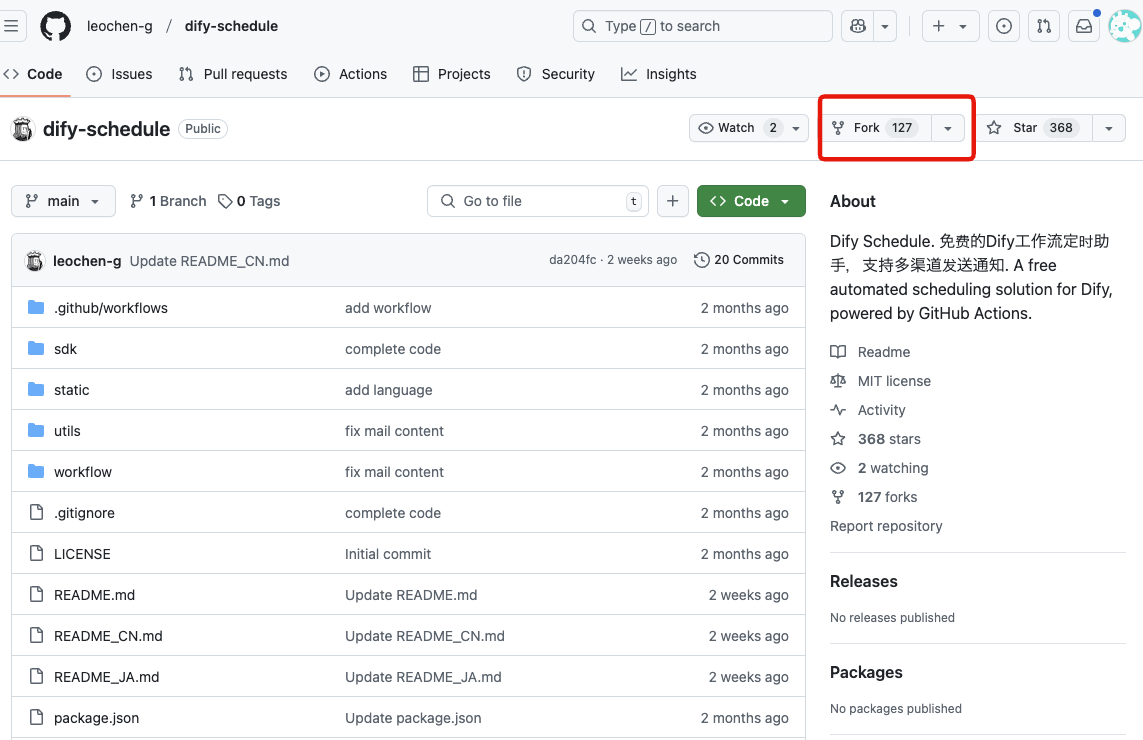The height and width of the screenshot is (740, 1143).
Task: Open the green Code clone dropdown
Action: tap(751, 201)
